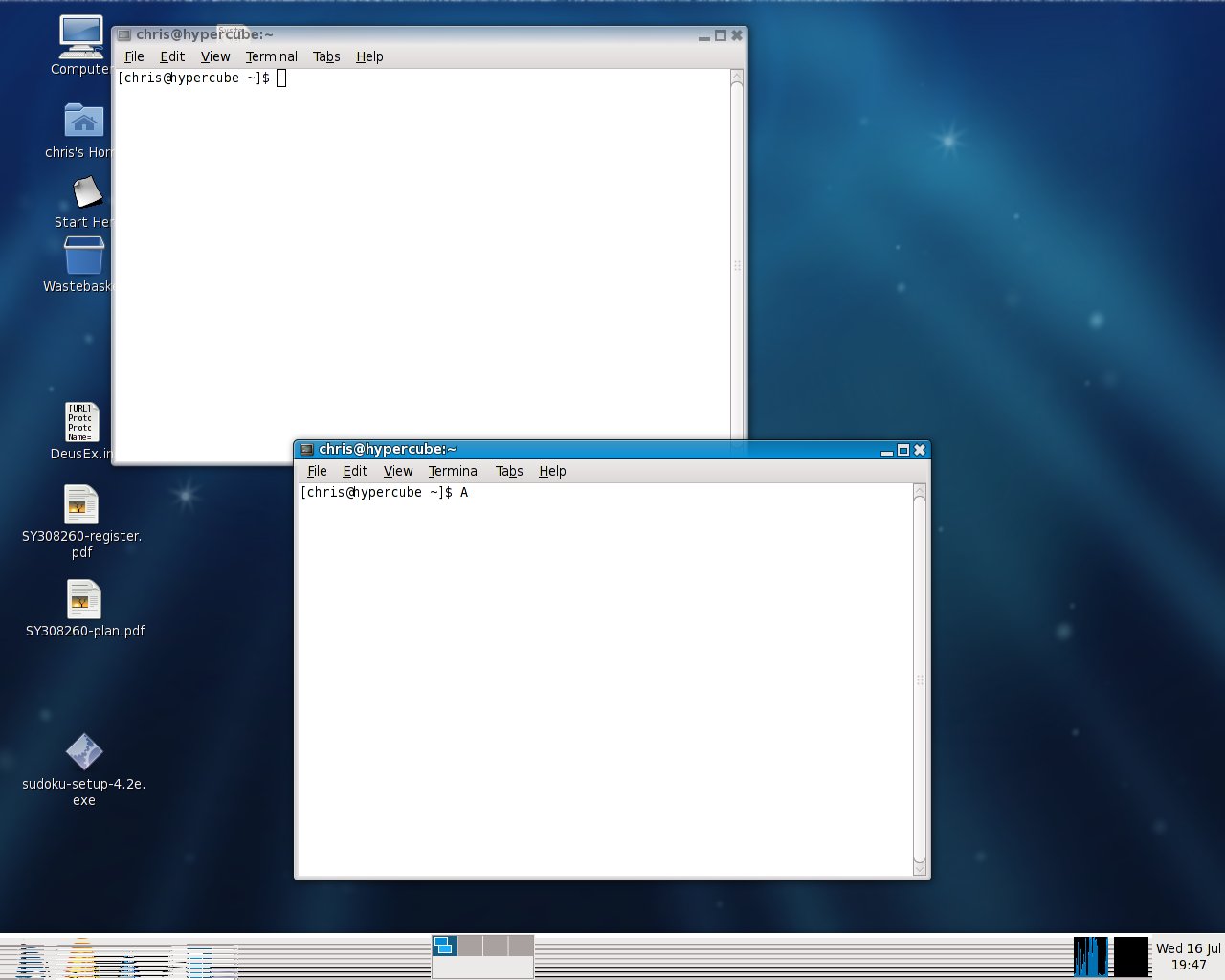This screenshot has width=1225, height=980.
Task: Select the sudoku-setup-4.2e.exe installer icon
Action: pos(83,752)
